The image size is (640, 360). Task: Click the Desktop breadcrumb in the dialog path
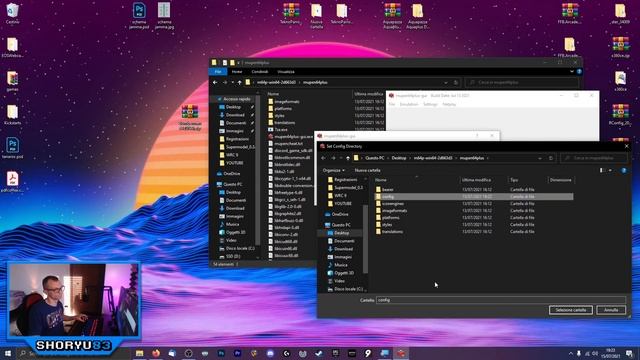tap(399, 158)
